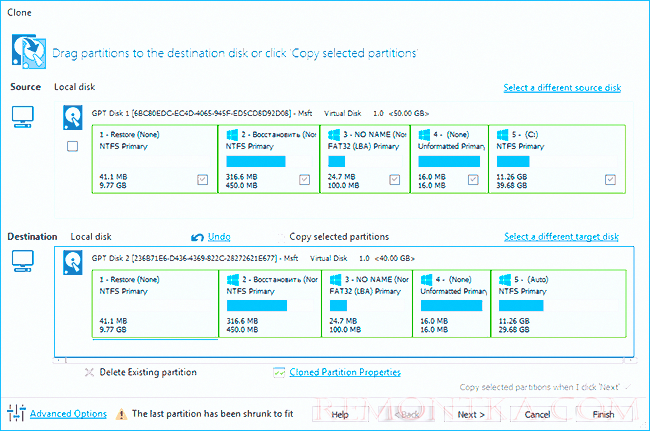Click the Advanced Options sliders icon
This screenshot has height=431, width=650.
click(17, 413)
